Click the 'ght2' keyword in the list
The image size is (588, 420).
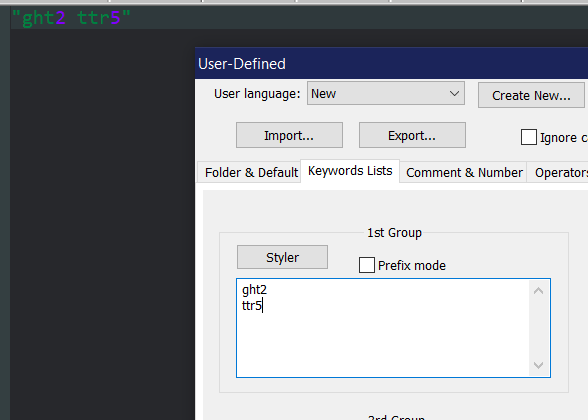254,290
